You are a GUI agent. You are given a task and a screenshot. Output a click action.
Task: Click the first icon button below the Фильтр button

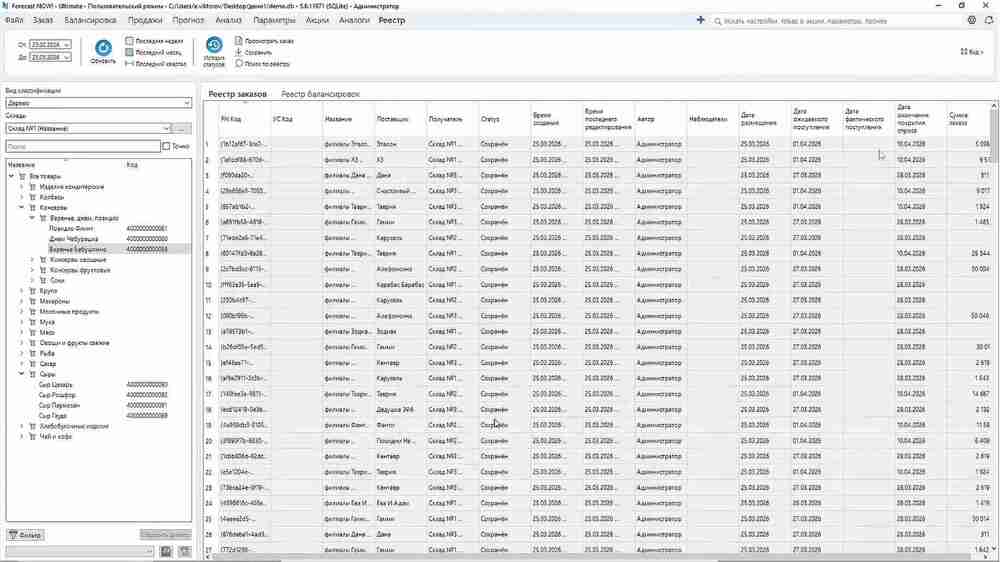166,551
